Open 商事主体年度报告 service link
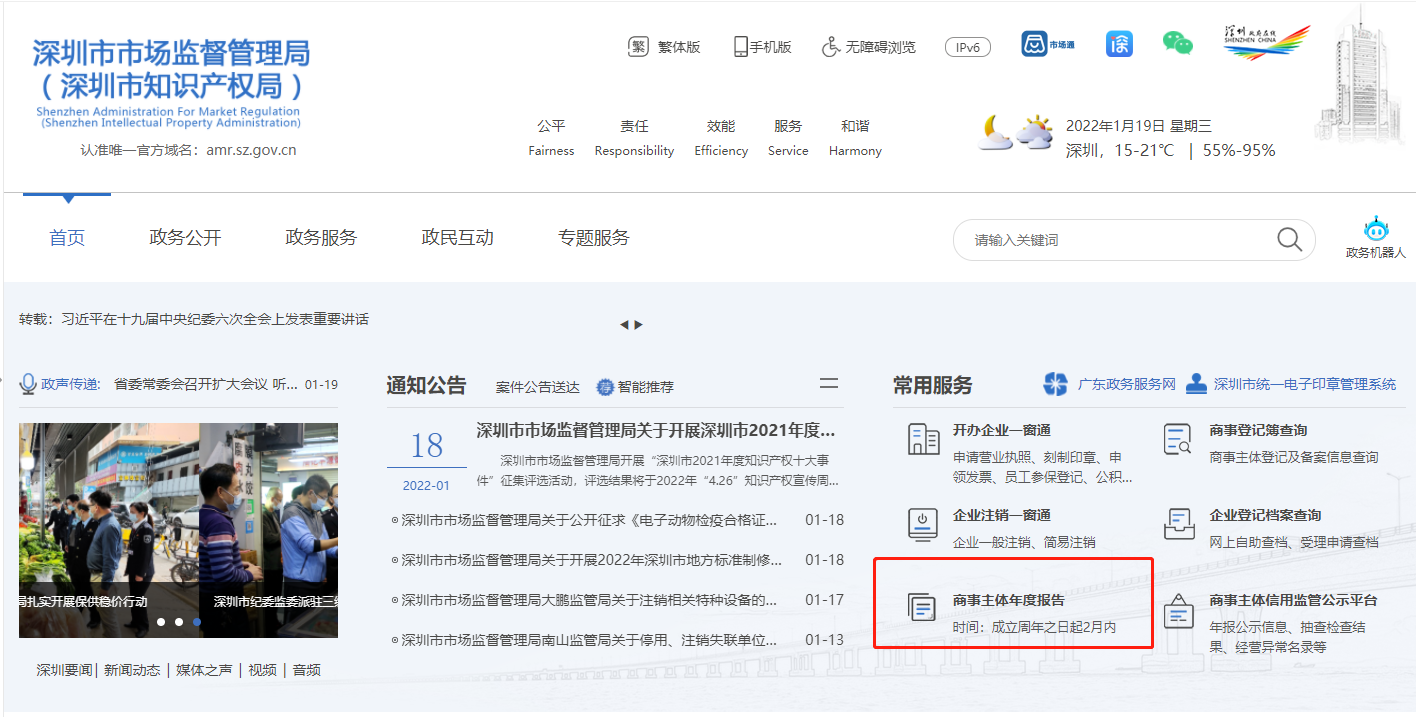 pos(1008,600)
